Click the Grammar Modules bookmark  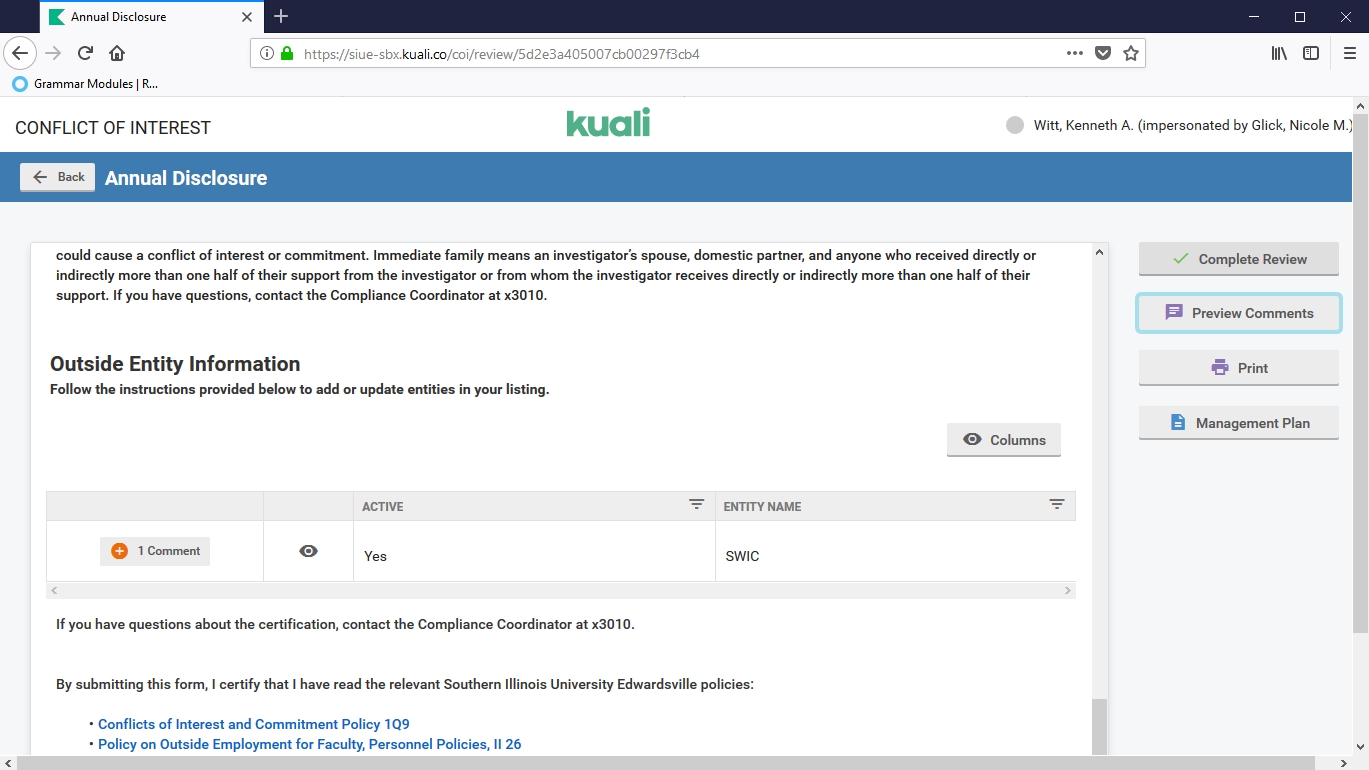click(86, 84)
